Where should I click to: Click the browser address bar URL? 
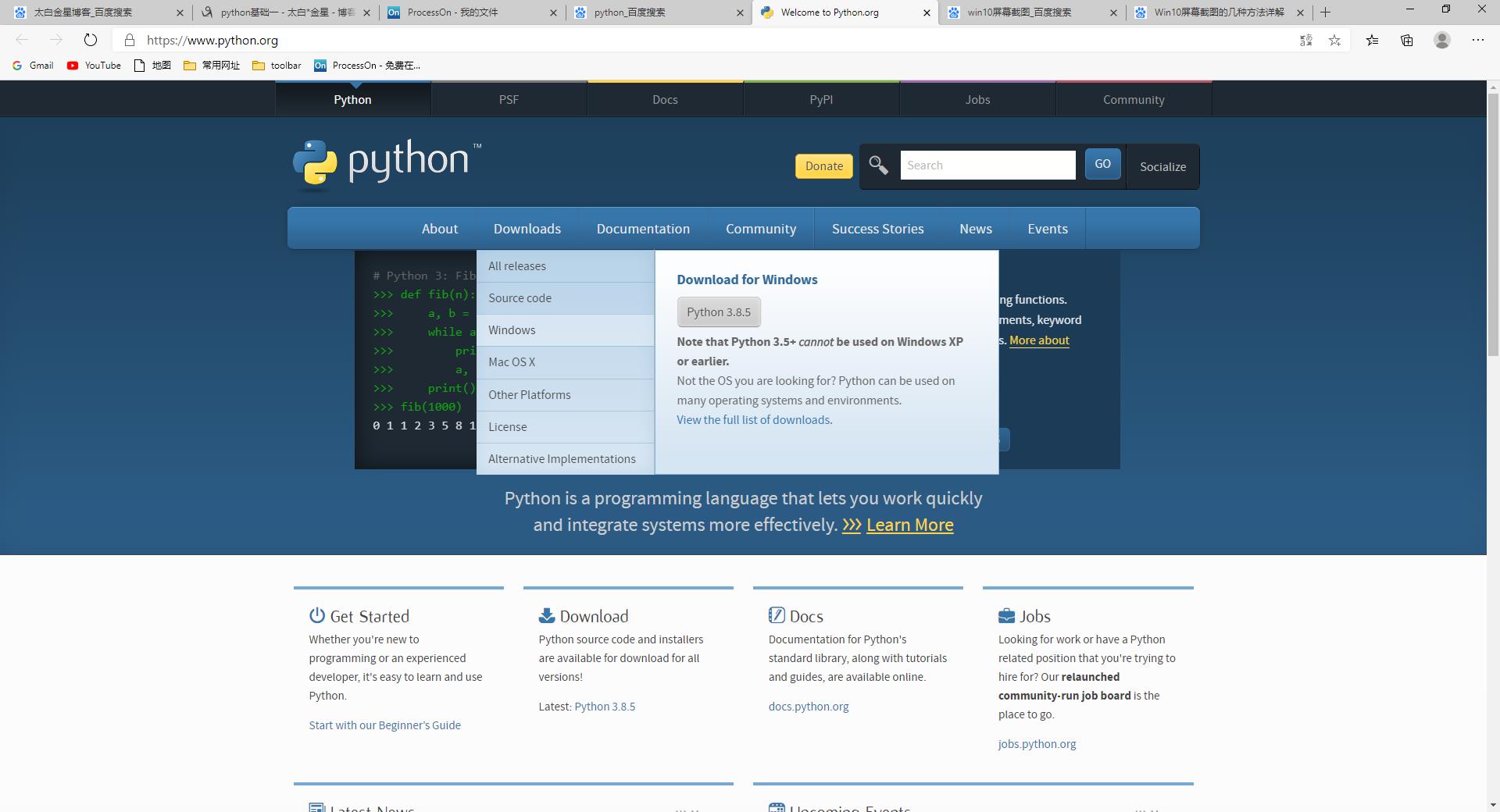click(x=212, y=40)
